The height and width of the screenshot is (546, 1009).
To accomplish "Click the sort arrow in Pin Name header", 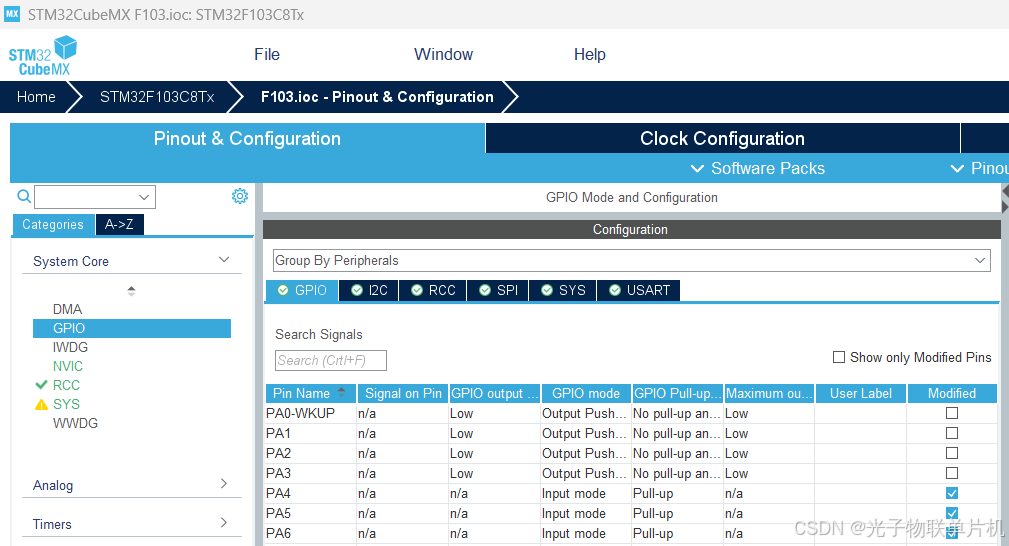I will tap(342, 392).
